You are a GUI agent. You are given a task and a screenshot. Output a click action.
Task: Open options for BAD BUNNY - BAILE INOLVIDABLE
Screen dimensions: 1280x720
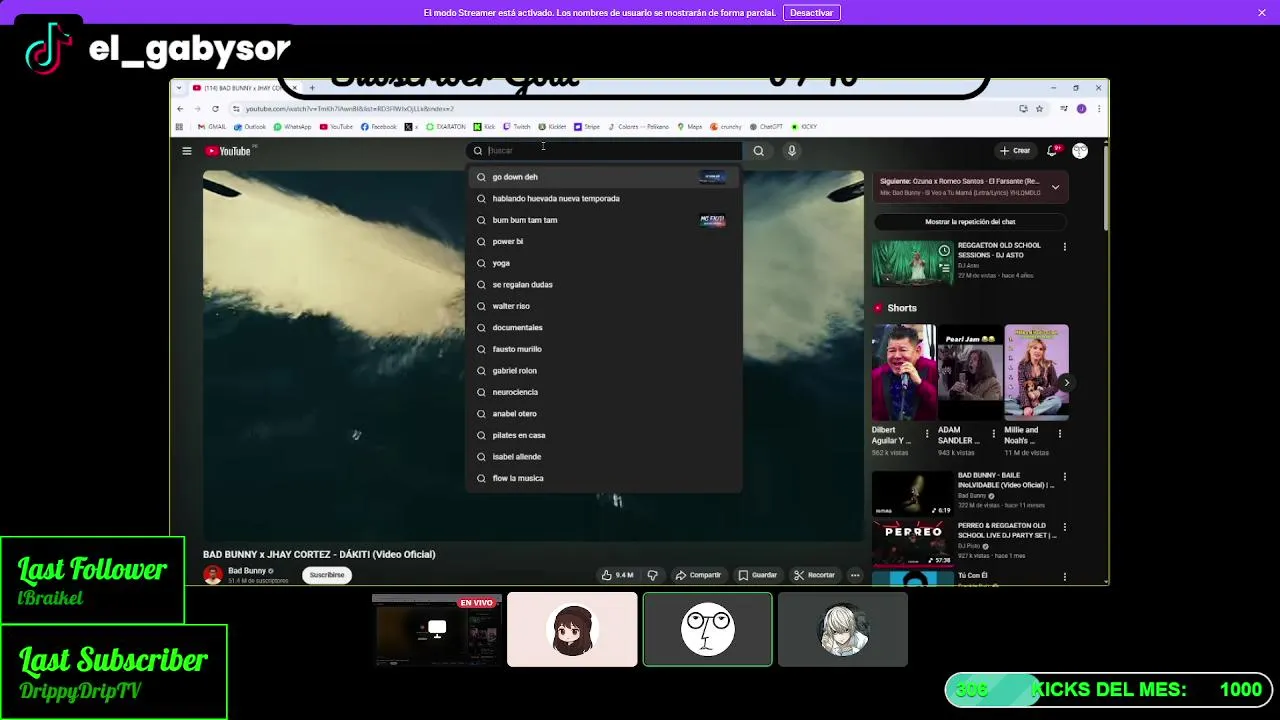click(1064, 477)
